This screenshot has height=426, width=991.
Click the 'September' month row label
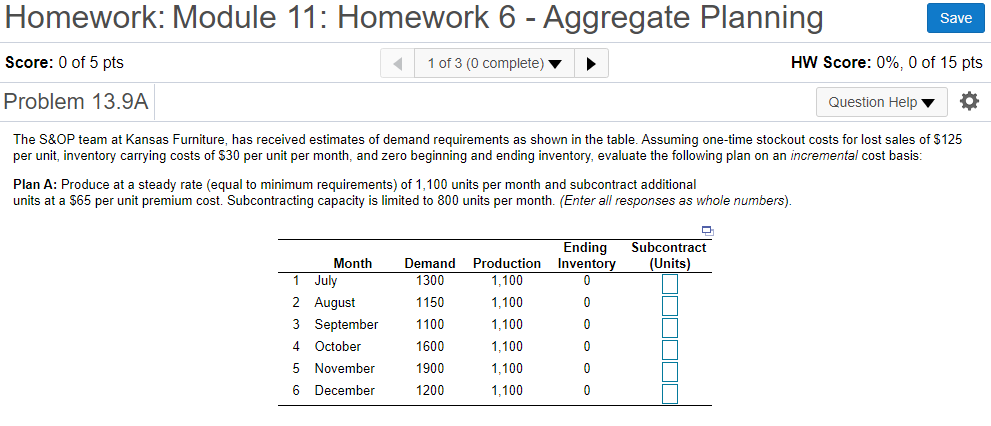pos(346,325)
